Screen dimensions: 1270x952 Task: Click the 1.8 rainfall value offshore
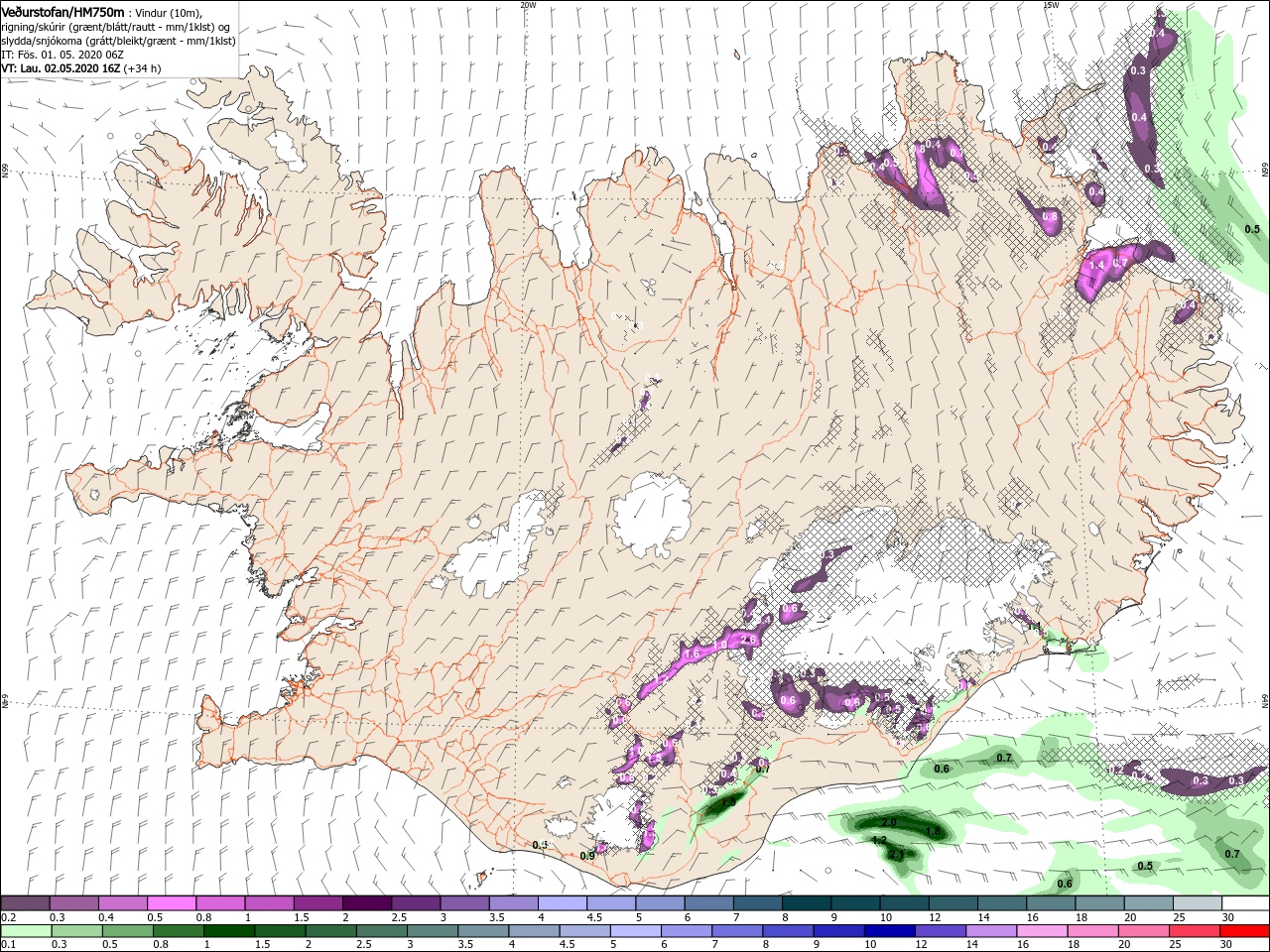(x=933, y=831)
